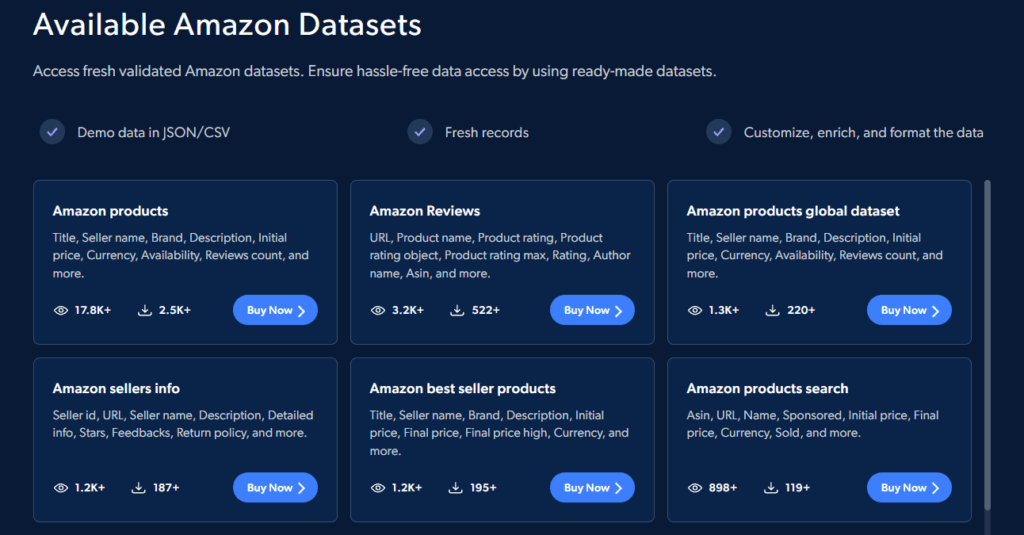This screenshot has height=535, width=1024.
Task: Buy the Amazon products dataset
Action: (x=276, y=310)
